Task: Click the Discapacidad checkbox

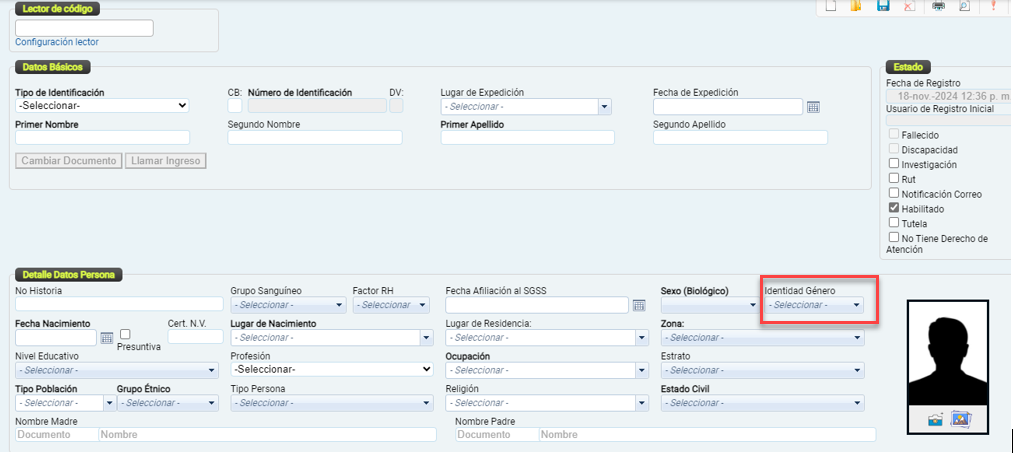Action: (x=894, y=149)
